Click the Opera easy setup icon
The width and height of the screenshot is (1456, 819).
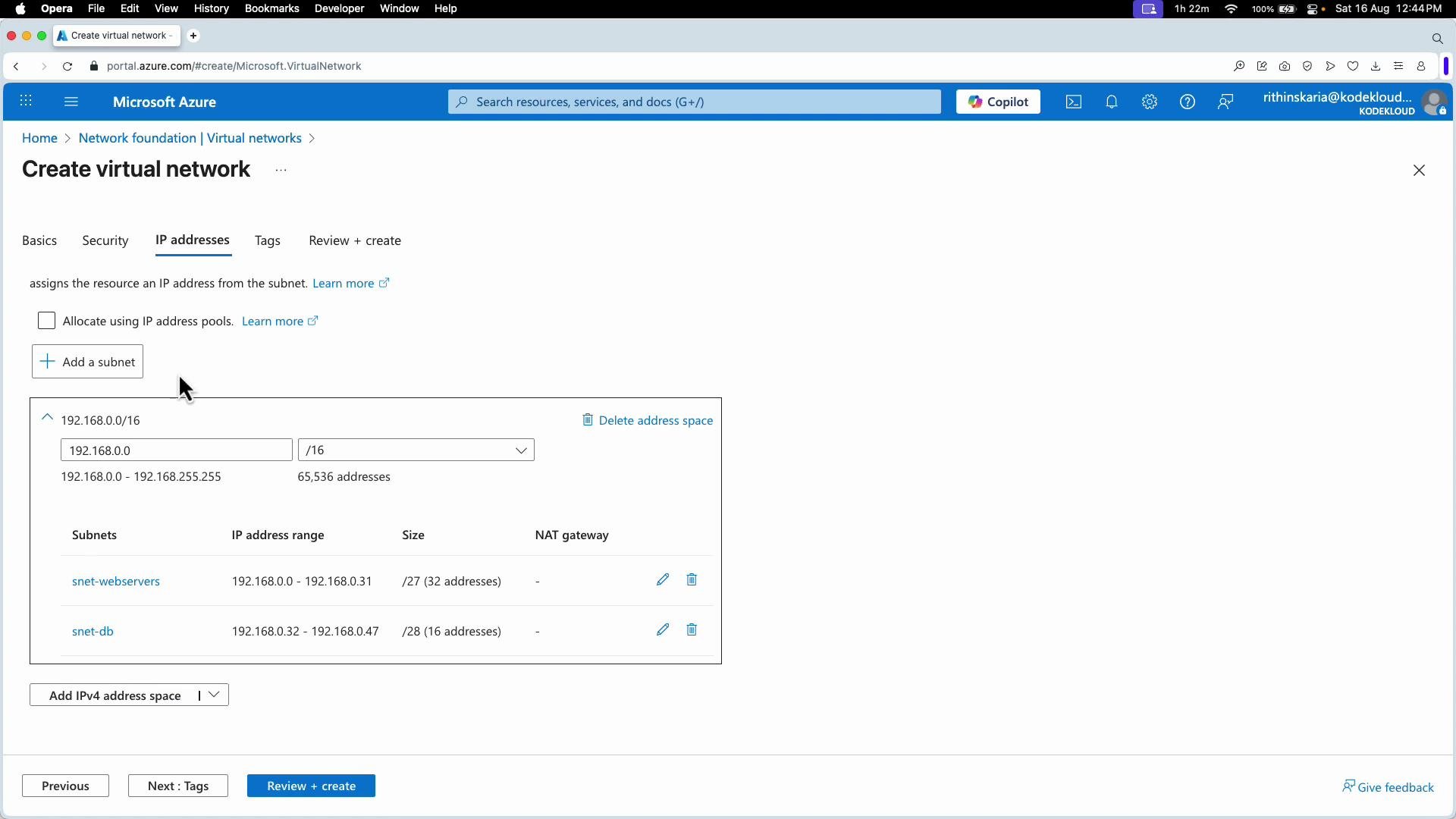coord(1398,67)
